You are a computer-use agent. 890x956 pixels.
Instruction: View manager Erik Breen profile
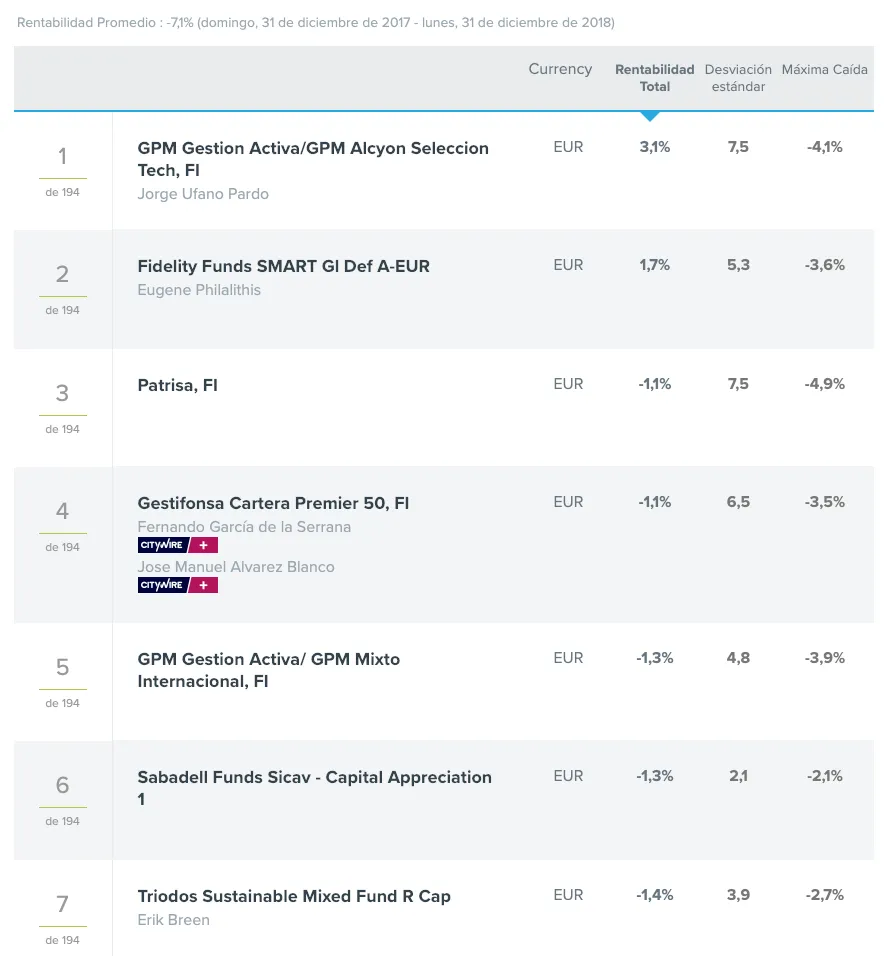[173, 920]
